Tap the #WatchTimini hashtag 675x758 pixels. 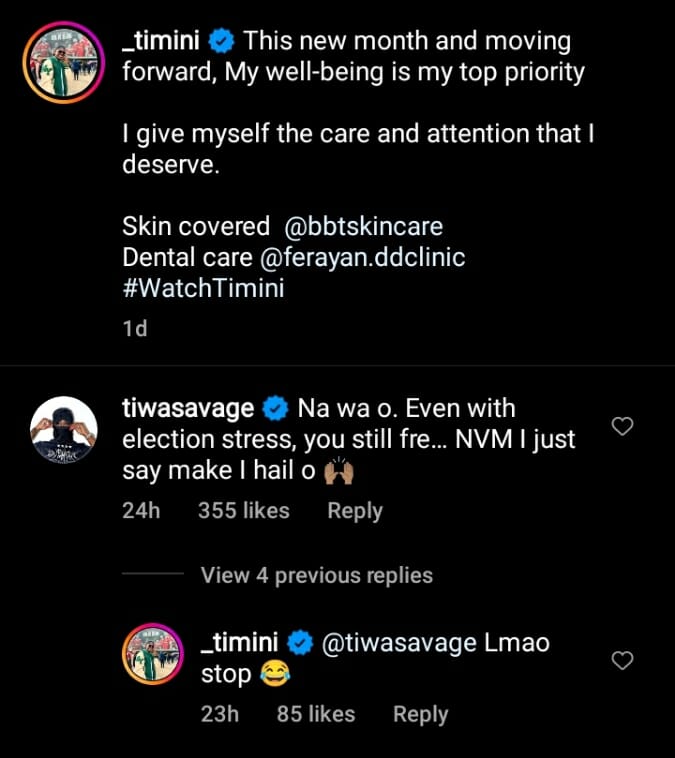[204, 288]
